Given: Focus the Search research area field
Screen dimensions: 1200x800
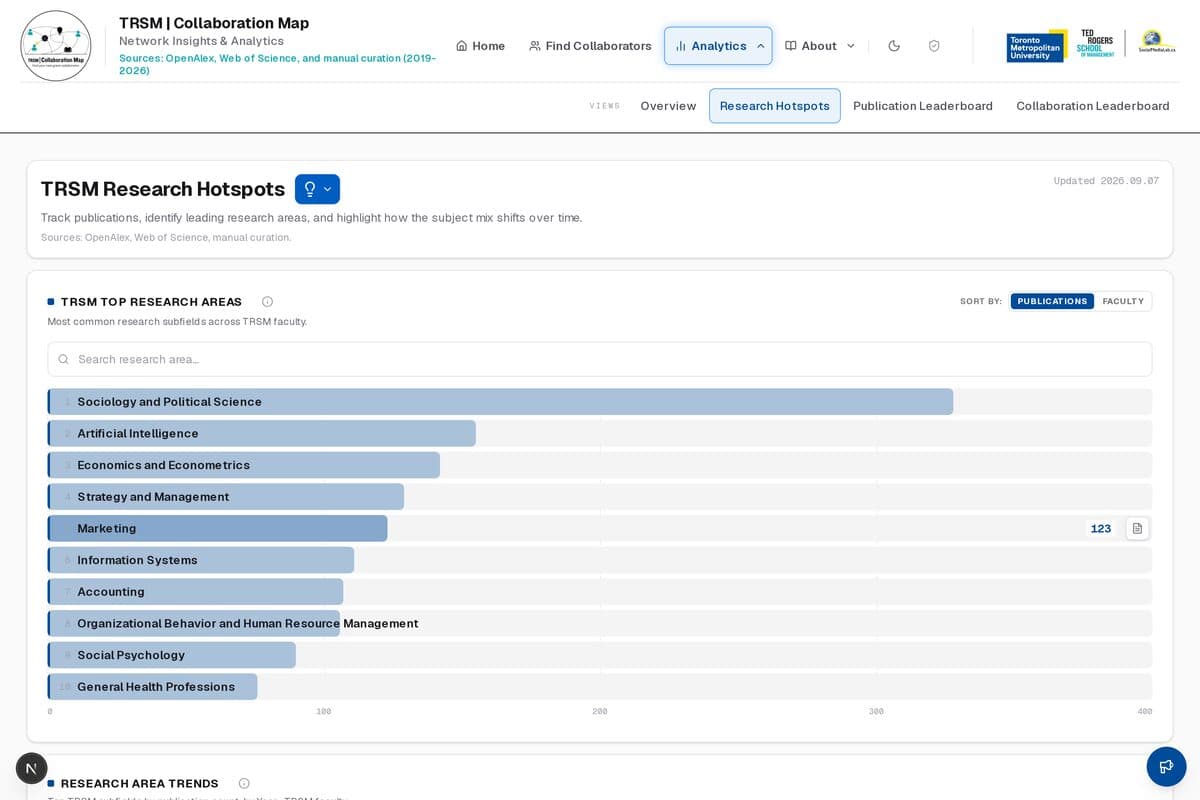Looking at the screenshot, I should [600, 359].
